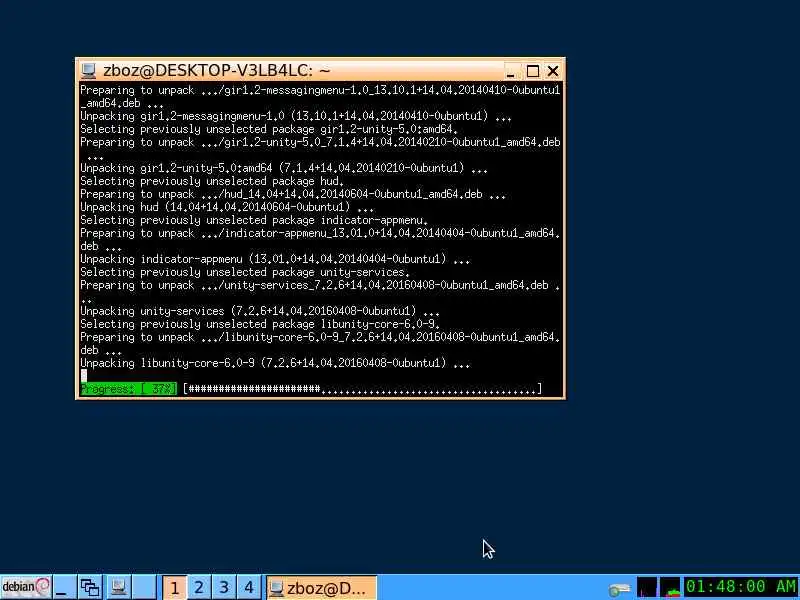
Task: Switch to workspace 2
Action: point(199,587)
